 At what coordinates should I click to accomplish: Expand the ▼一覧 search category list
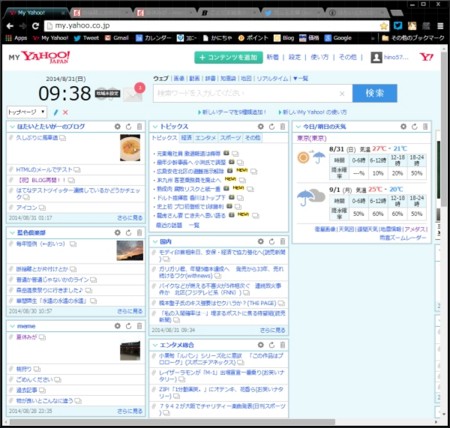coord(300,79)
